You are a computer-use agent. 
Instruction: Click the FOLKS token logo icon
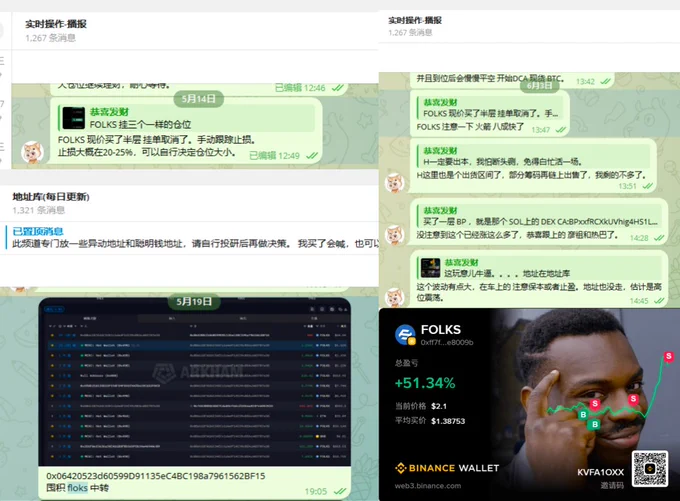pyautogui.click(x=405, y=335)
